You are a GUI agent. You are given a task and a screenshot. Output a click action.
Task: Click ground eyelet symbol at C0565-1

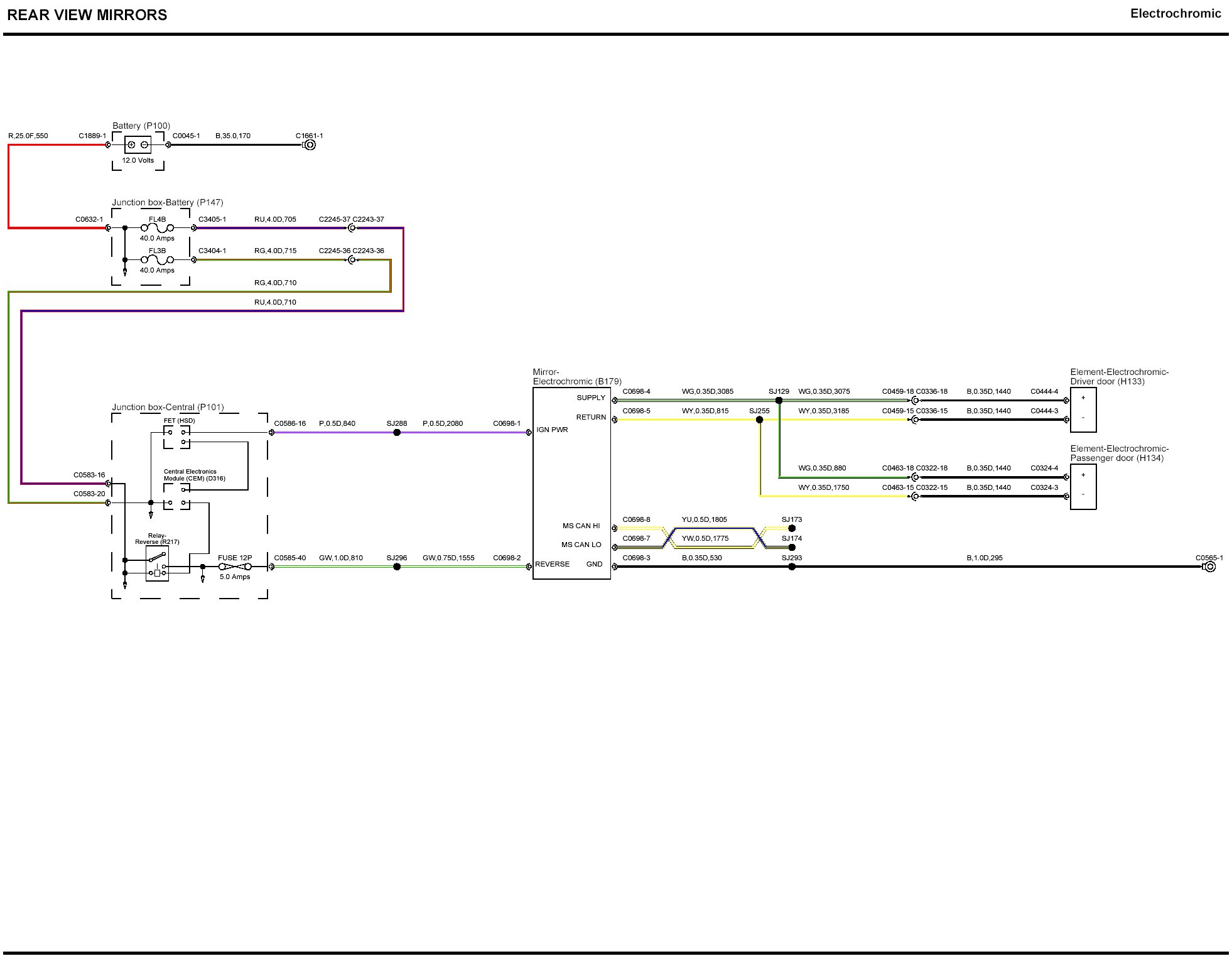pyautogui.click(x=1209, y=567)
